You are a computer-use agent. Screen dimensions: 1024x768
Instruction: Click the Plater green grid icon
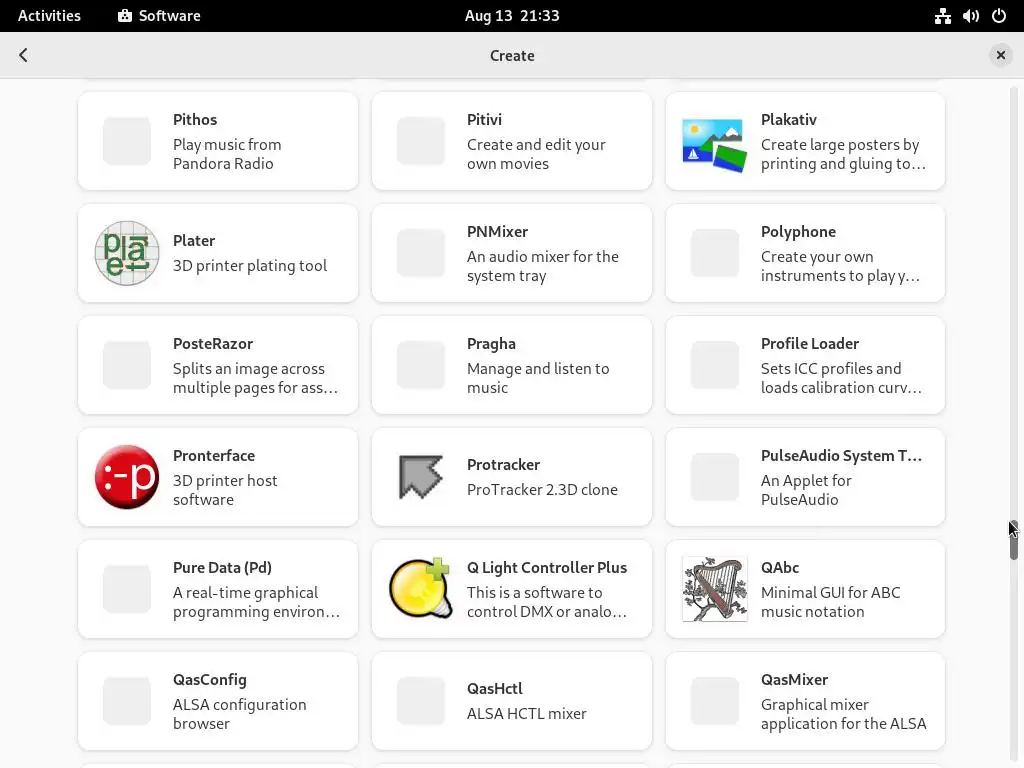(127, 254)
